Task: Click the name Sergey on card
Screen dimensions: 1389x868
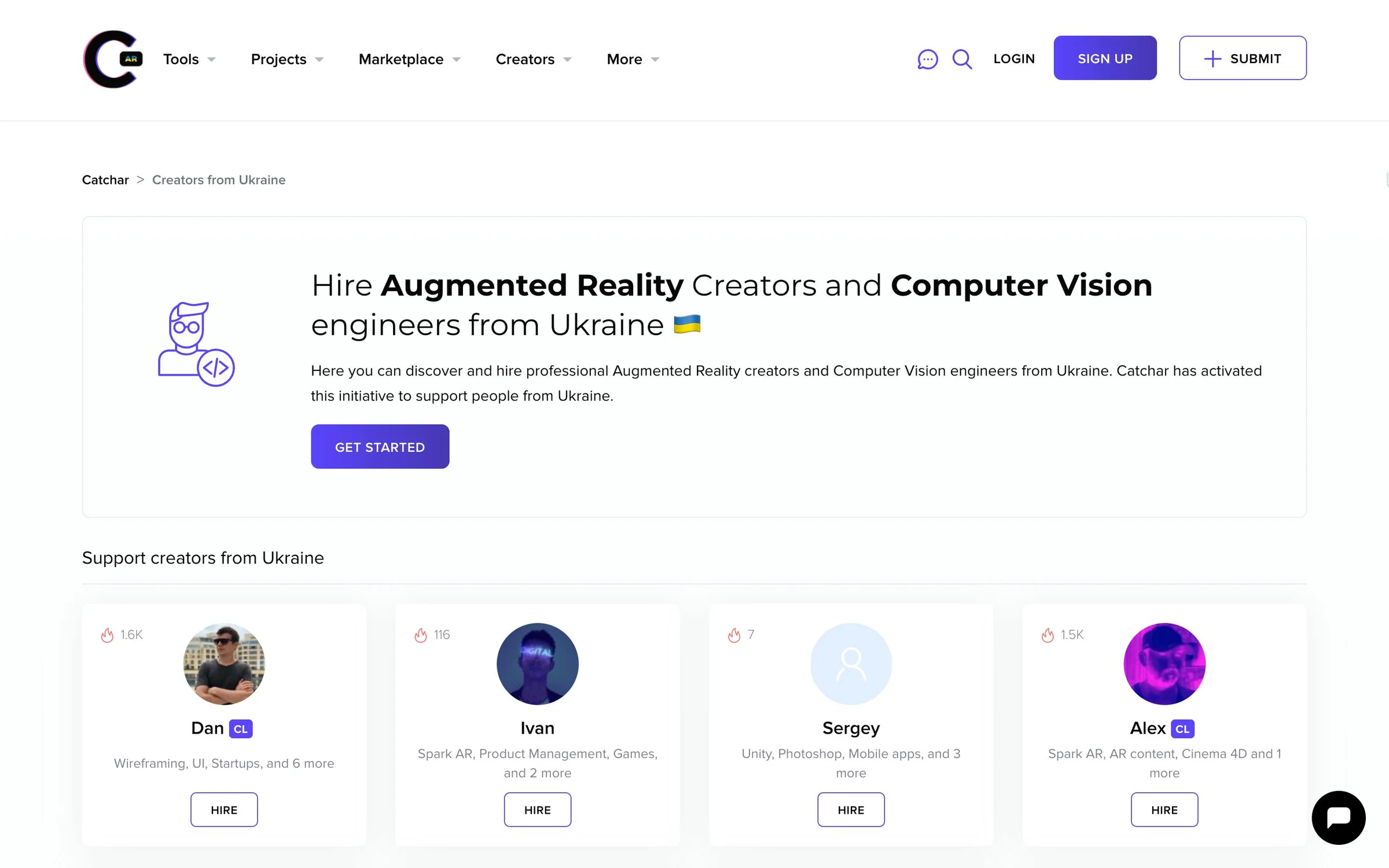Action: pos(851,729)
